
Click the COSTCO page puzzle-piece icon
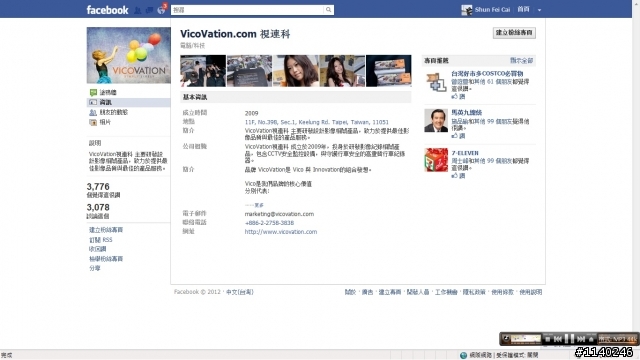tap(436, 82)
